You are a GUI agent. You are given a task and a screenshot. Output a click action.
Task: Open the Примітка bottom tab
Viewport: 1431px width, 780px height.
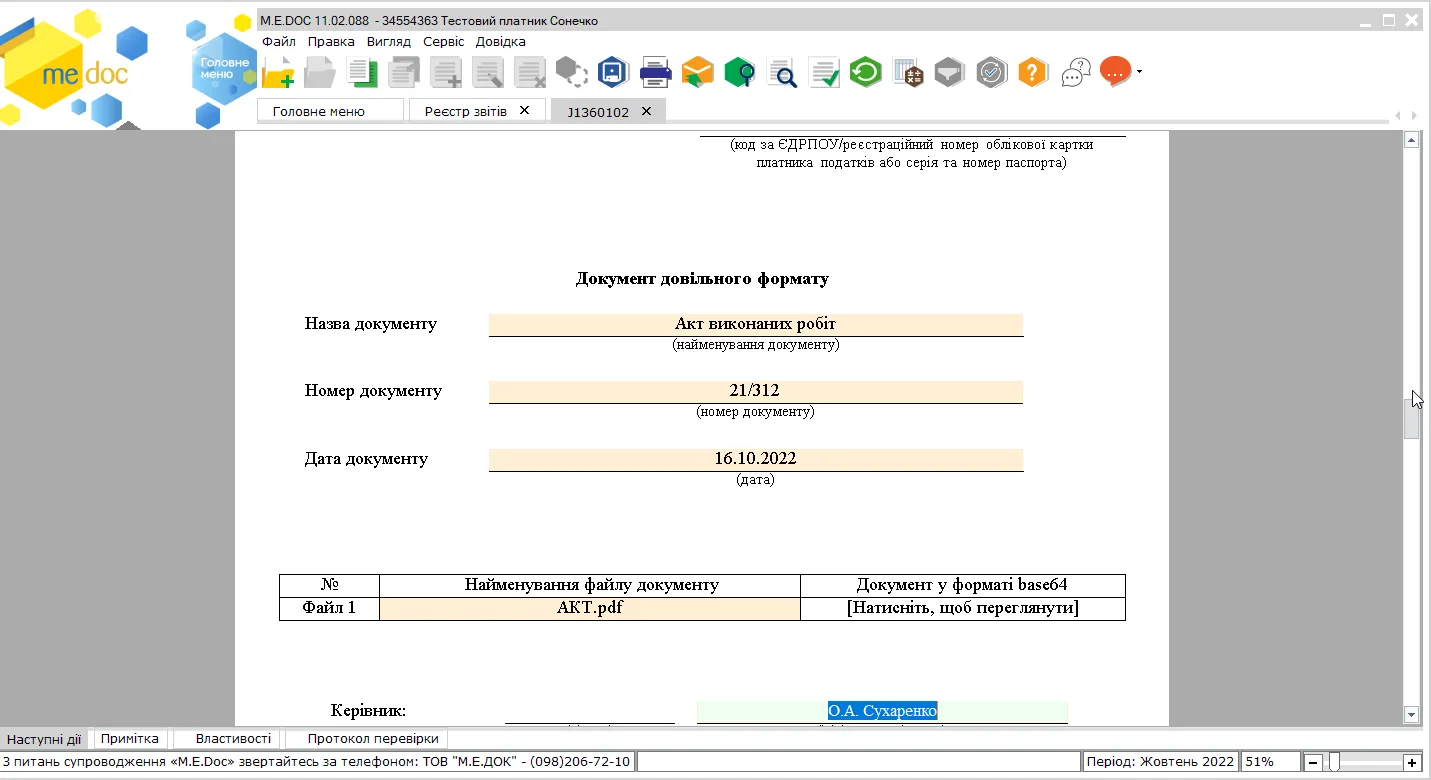coord(130,739)
